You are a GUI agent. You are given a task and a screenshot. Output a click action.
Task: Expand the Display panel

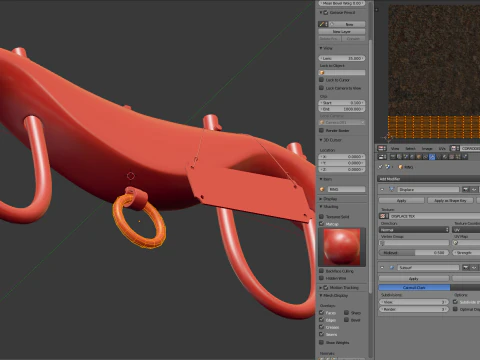tap(321, 199)
